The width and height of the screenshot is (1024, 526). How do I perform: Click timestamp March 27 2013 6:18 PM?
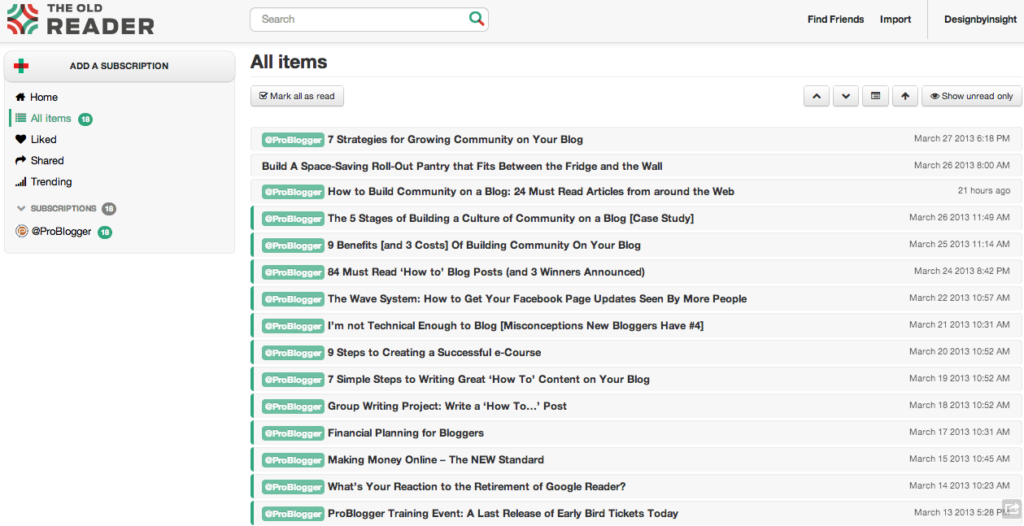point(962,139)
